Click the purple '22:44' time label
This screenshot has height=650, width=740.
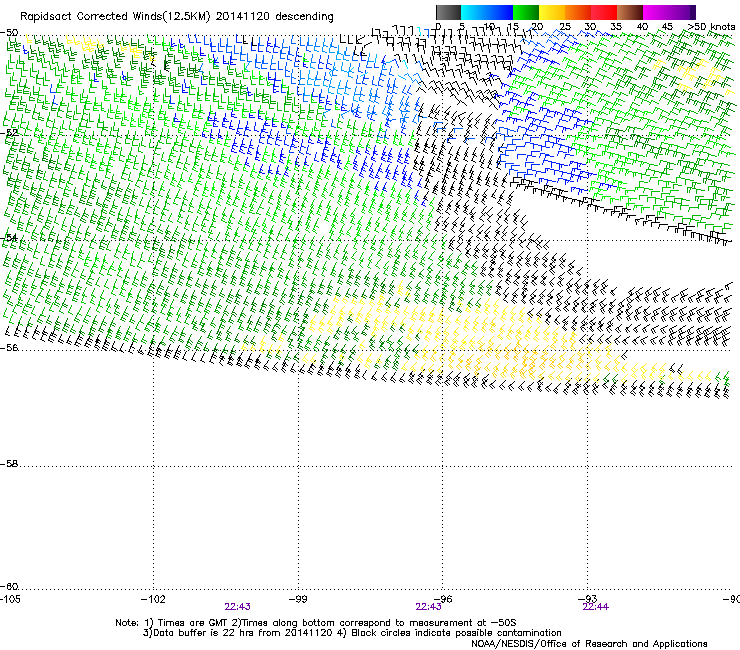pos(596,607)
